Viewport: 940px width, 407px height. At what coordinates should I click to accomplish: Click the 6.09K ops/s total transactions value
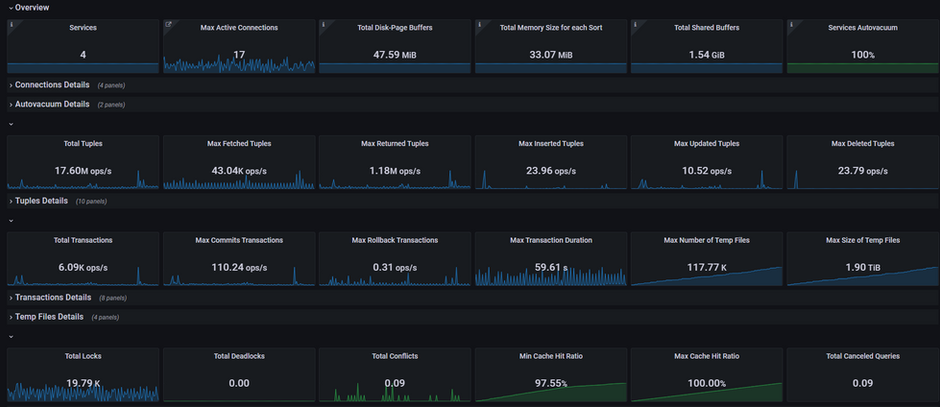83,268
